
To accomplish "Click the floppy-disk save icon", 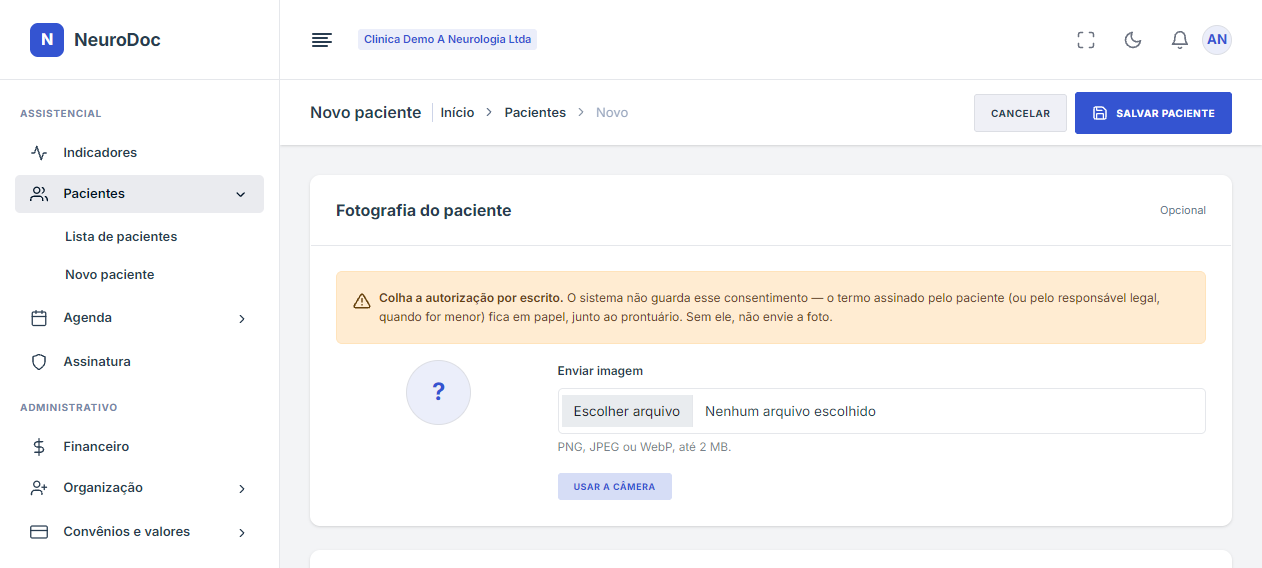I will coord(1100,113).
